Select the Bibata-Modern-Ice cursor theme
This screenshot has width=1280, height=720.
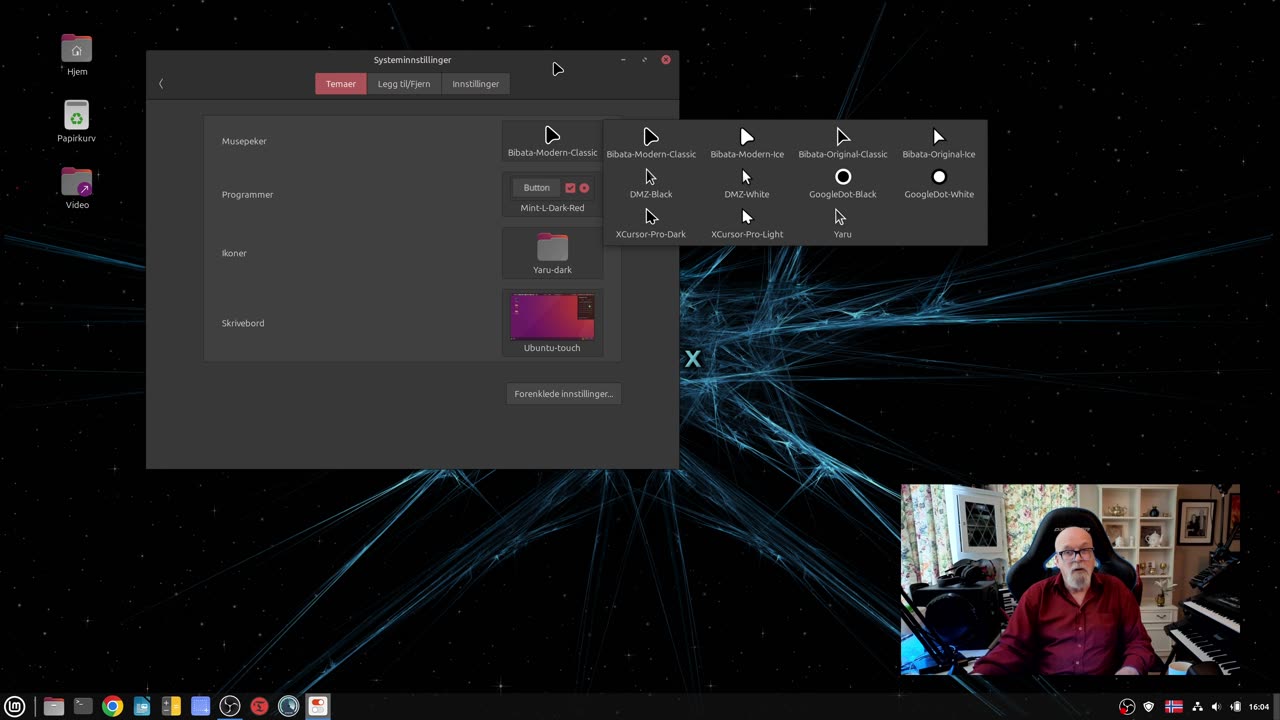746,143
